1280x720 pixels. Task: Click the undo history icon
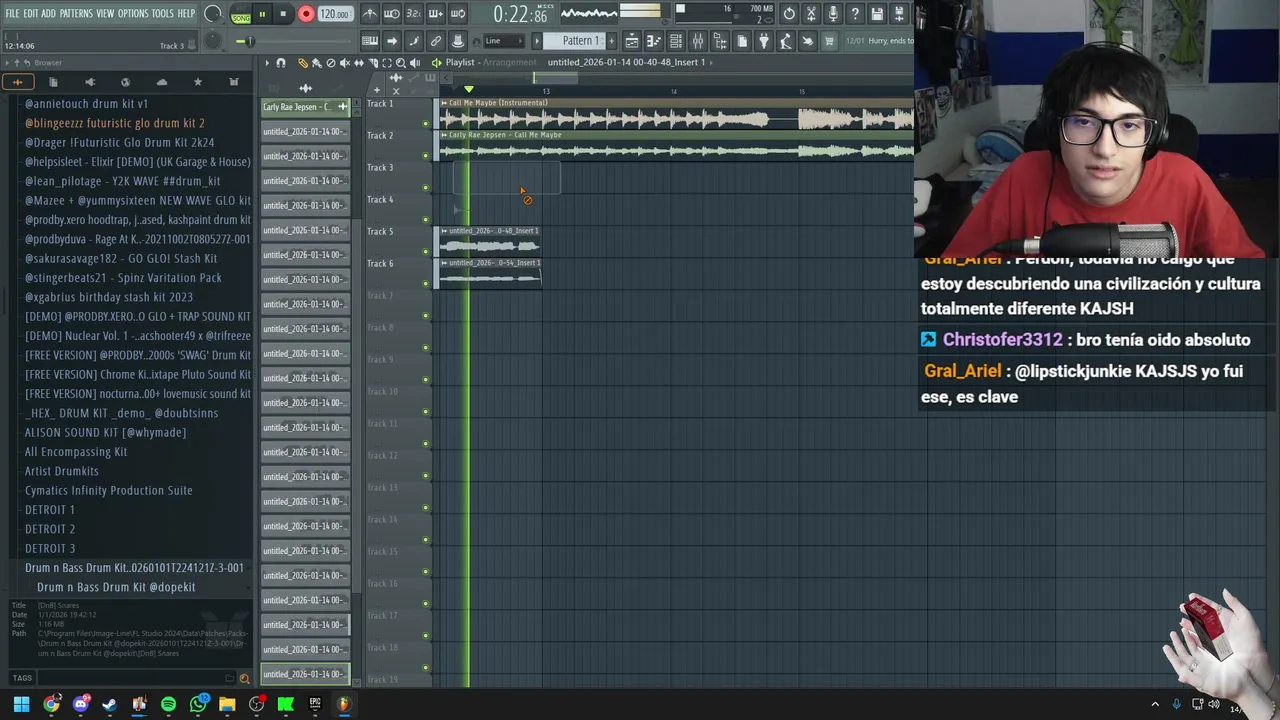coord(789,14)
